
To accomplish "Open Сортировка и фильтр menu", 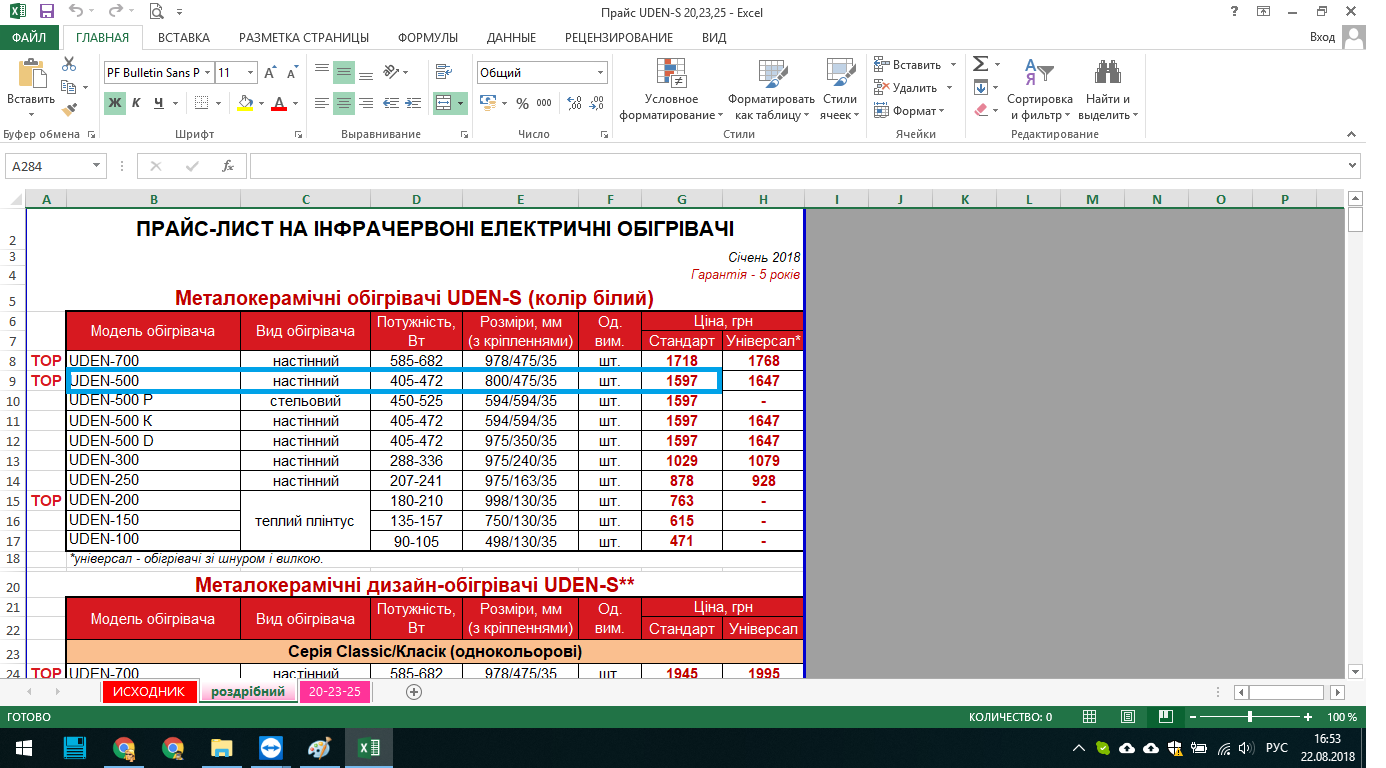I will click(x=1040, y=89).
